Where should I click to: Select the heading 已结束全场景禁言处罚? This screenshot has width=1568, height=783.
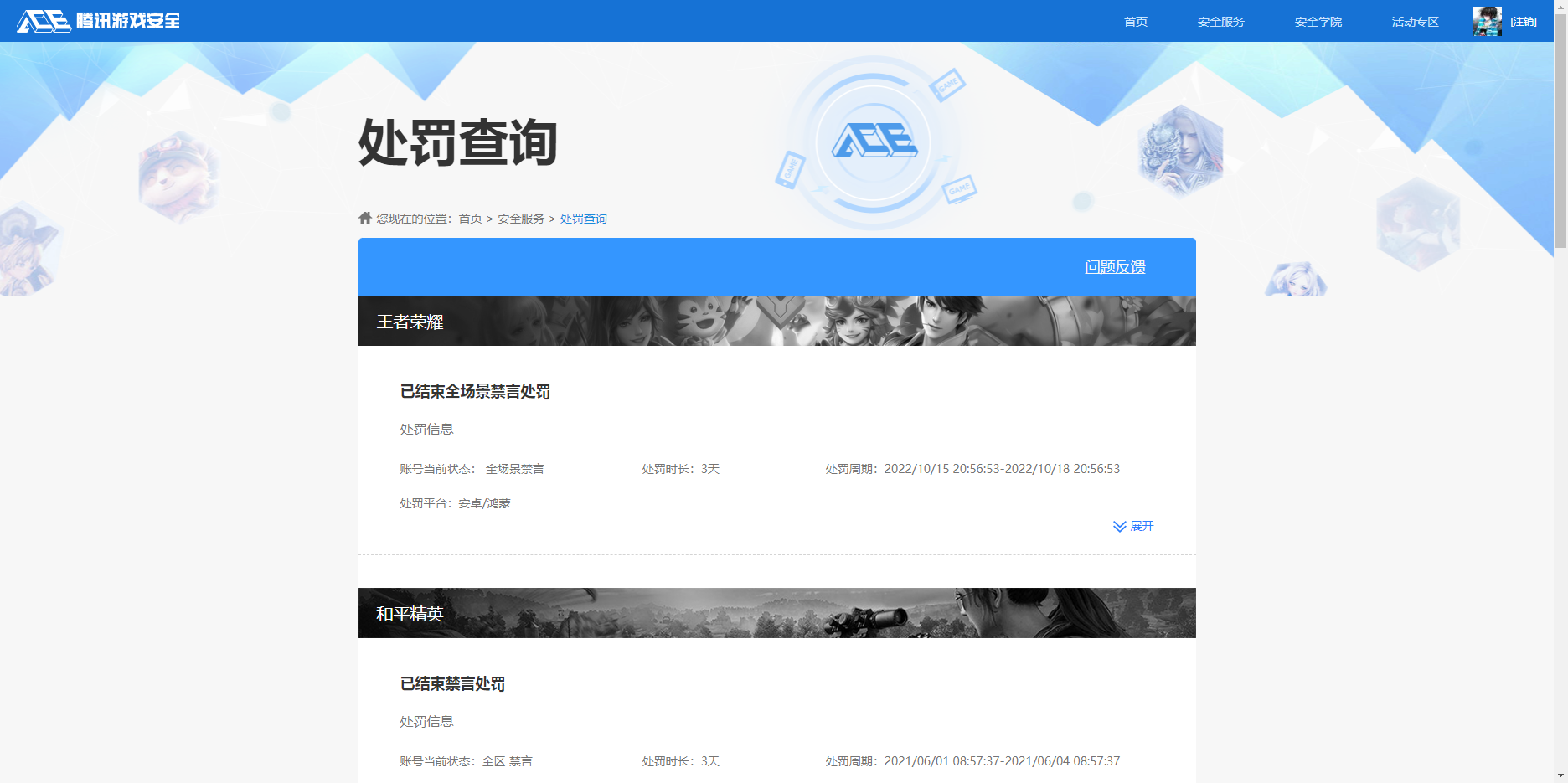pyautogui.click(x=475, y=391)
